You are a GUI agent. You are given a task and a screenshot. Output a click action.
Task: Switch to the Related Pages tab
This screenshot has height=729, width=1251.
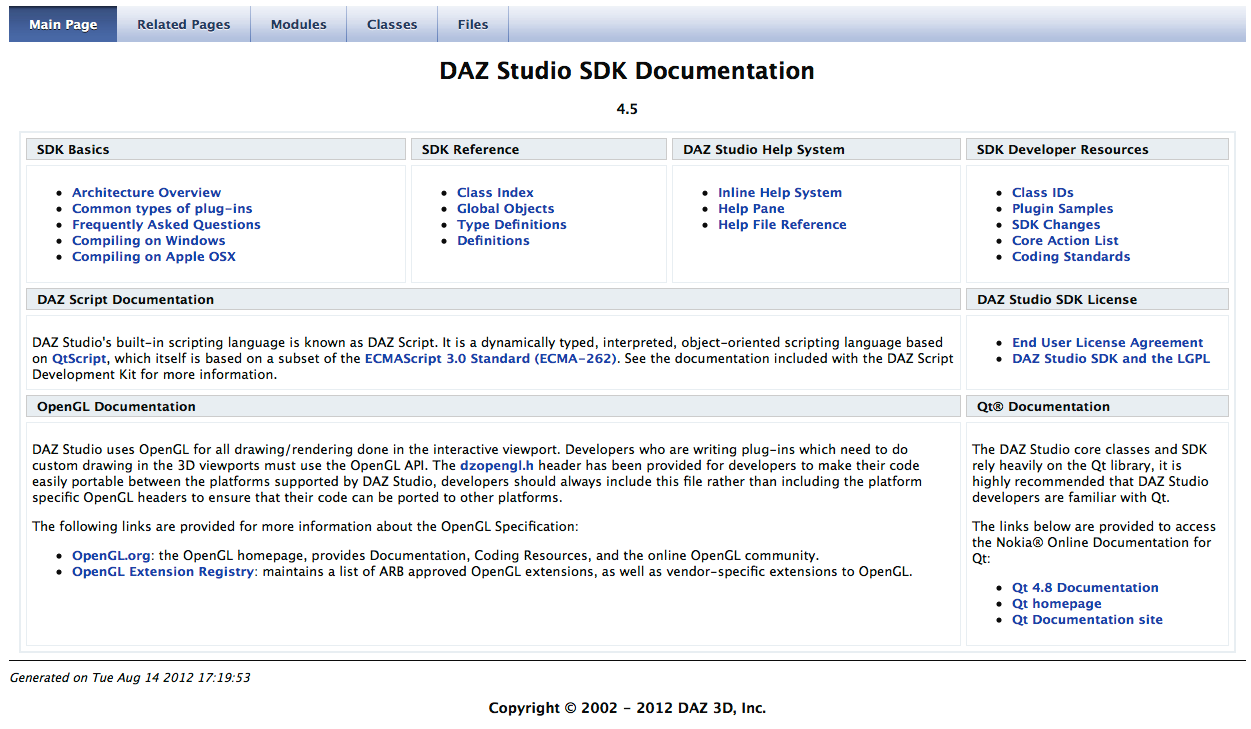tap(184, 24)
